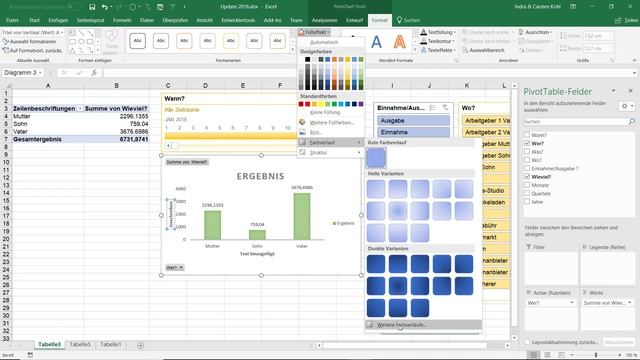Click 'Weitere Farbverläufe...' menu entry
The image size is (640, 360).
(x=423, y=325)
